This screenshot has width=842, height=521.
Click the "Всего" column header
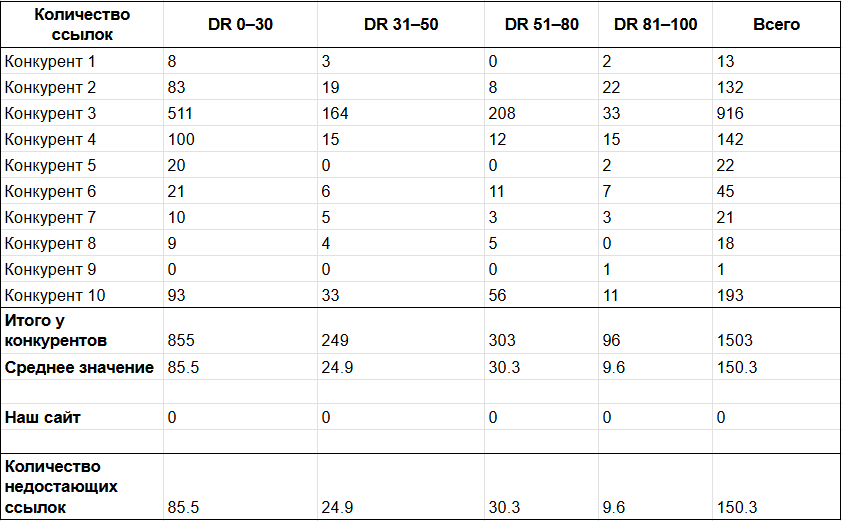pyautogui.click(x=775, y=24)
